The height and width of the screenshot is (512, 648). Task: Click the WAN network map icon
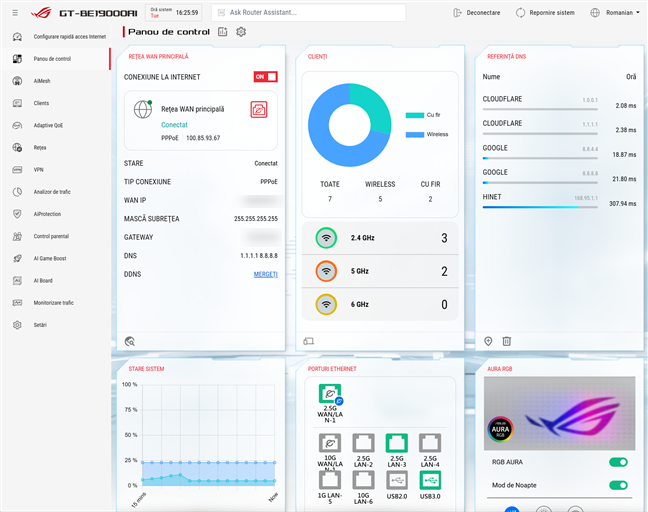[x=259, y=109]
